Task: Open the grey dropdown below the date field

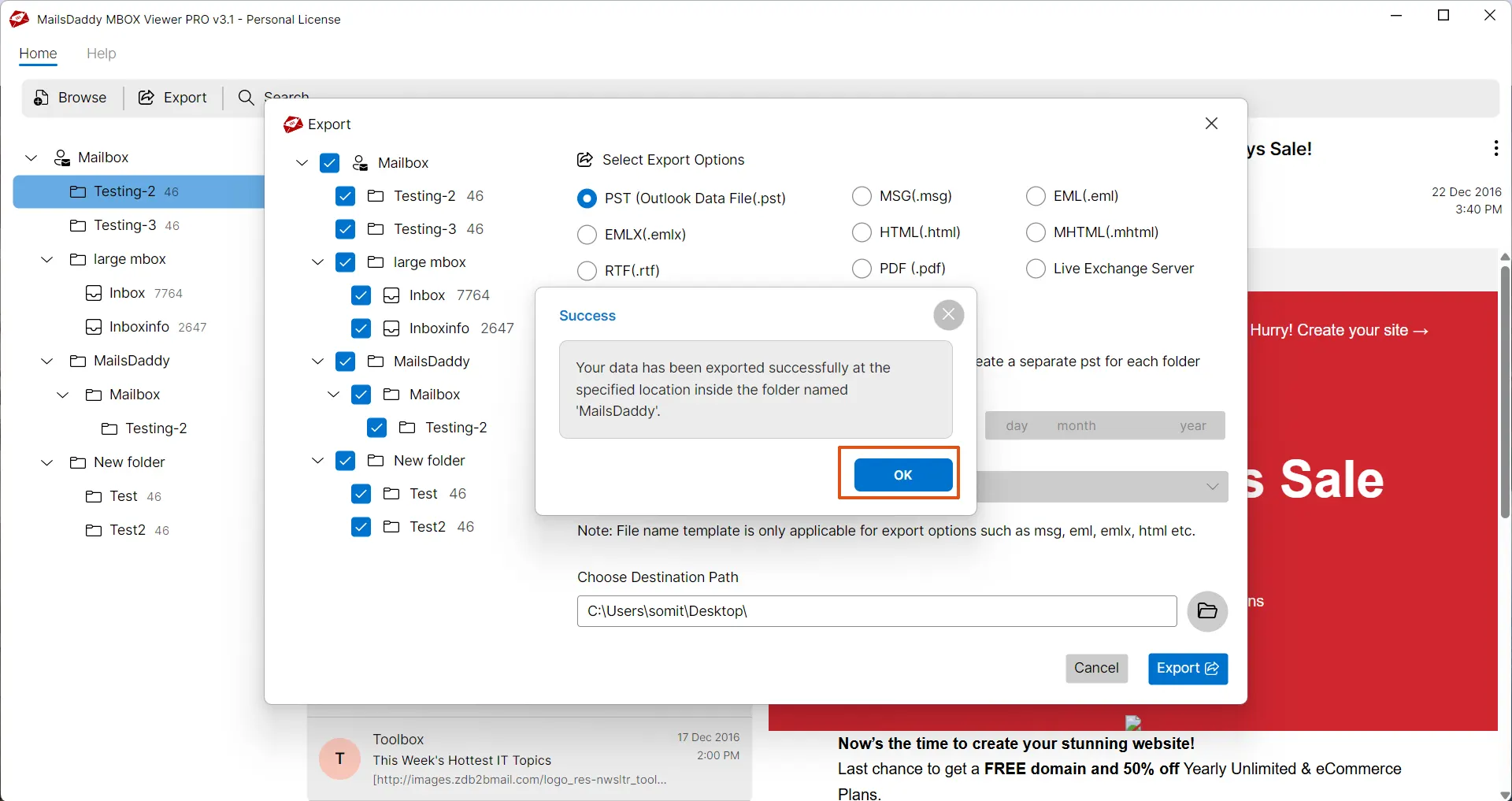Action: point(1102,487)
